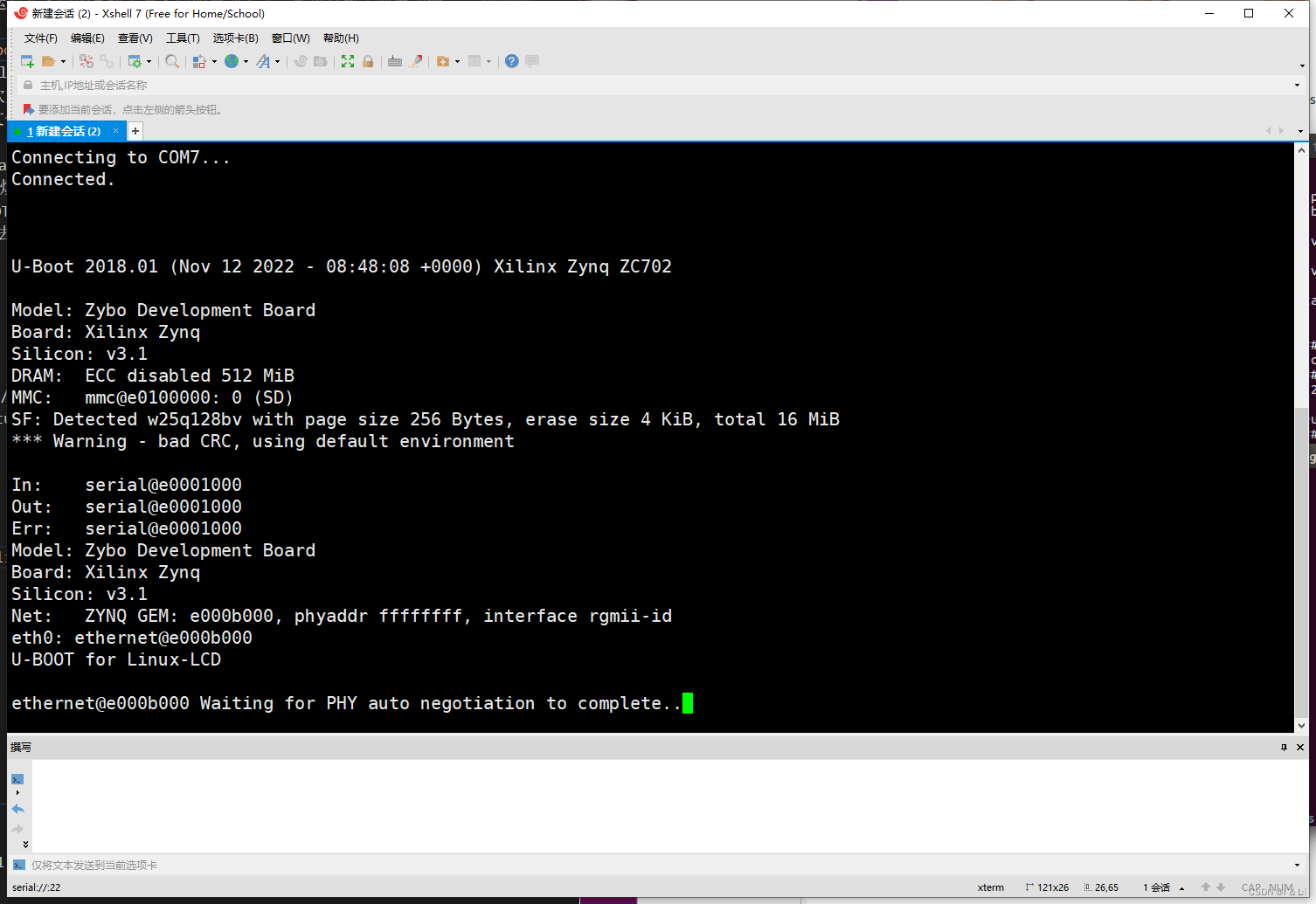Image resolution: width=1316 pixels, height=904 pixels.
Task: Click the 'xterm' status bar text
Action: 991,887
